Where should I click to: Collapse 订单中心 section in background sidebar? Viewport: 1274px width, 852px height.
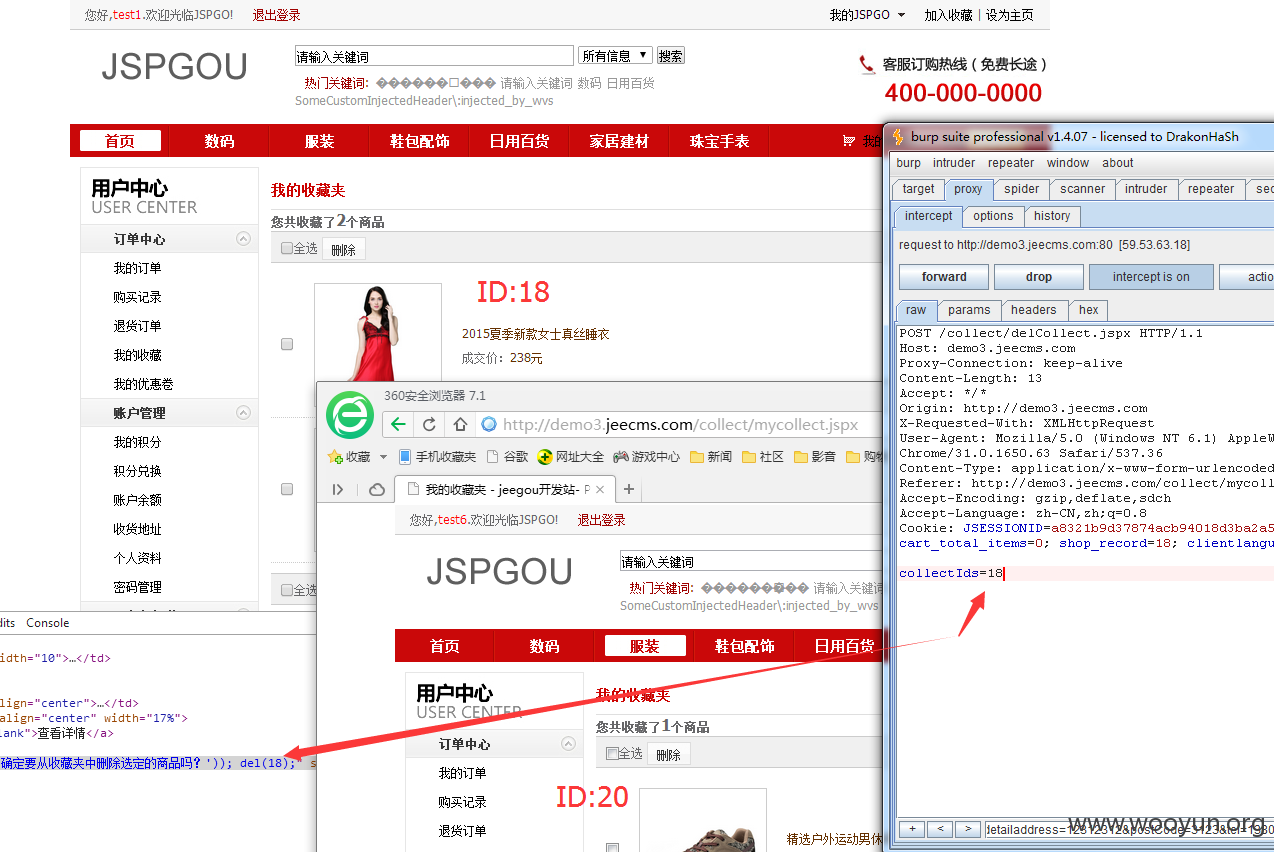243,239
